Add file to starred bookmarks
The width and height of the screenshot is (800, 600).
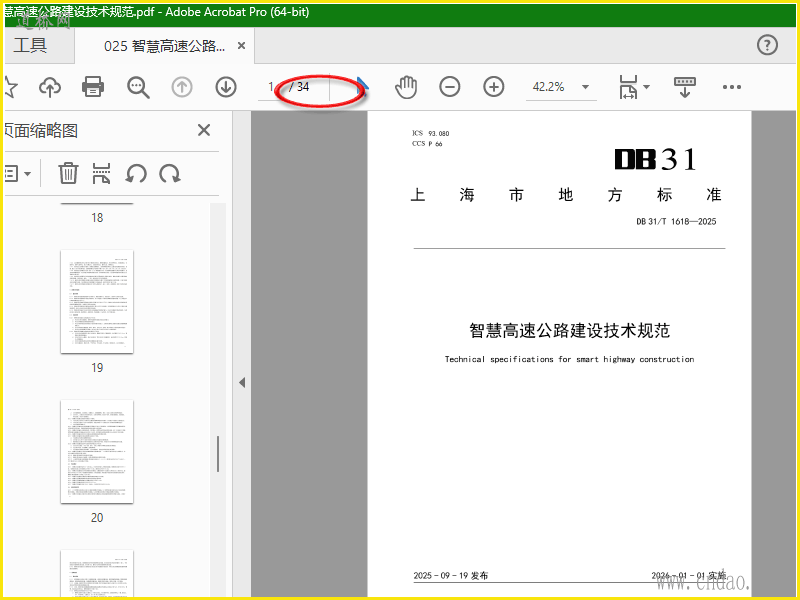click(9, 87)
